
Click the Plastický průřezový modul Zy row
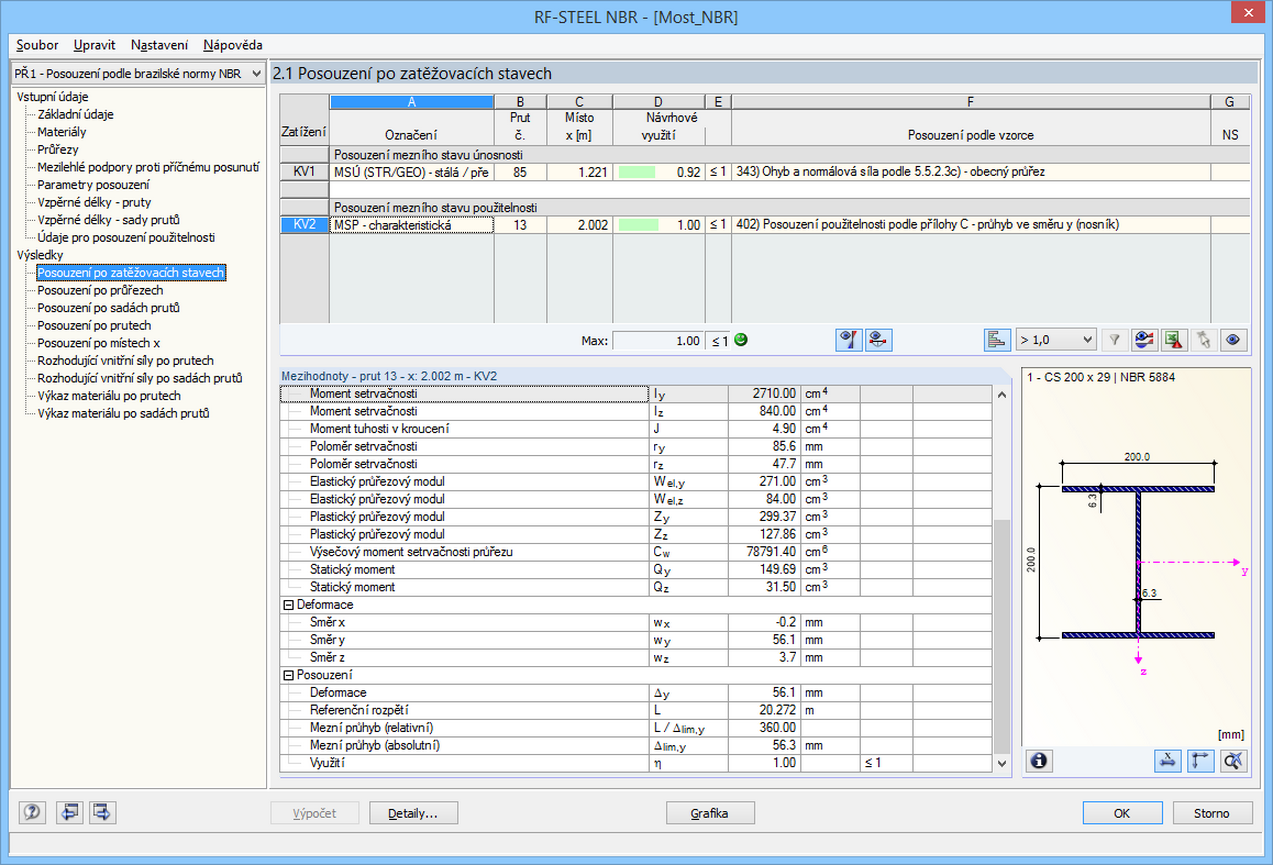637,517
